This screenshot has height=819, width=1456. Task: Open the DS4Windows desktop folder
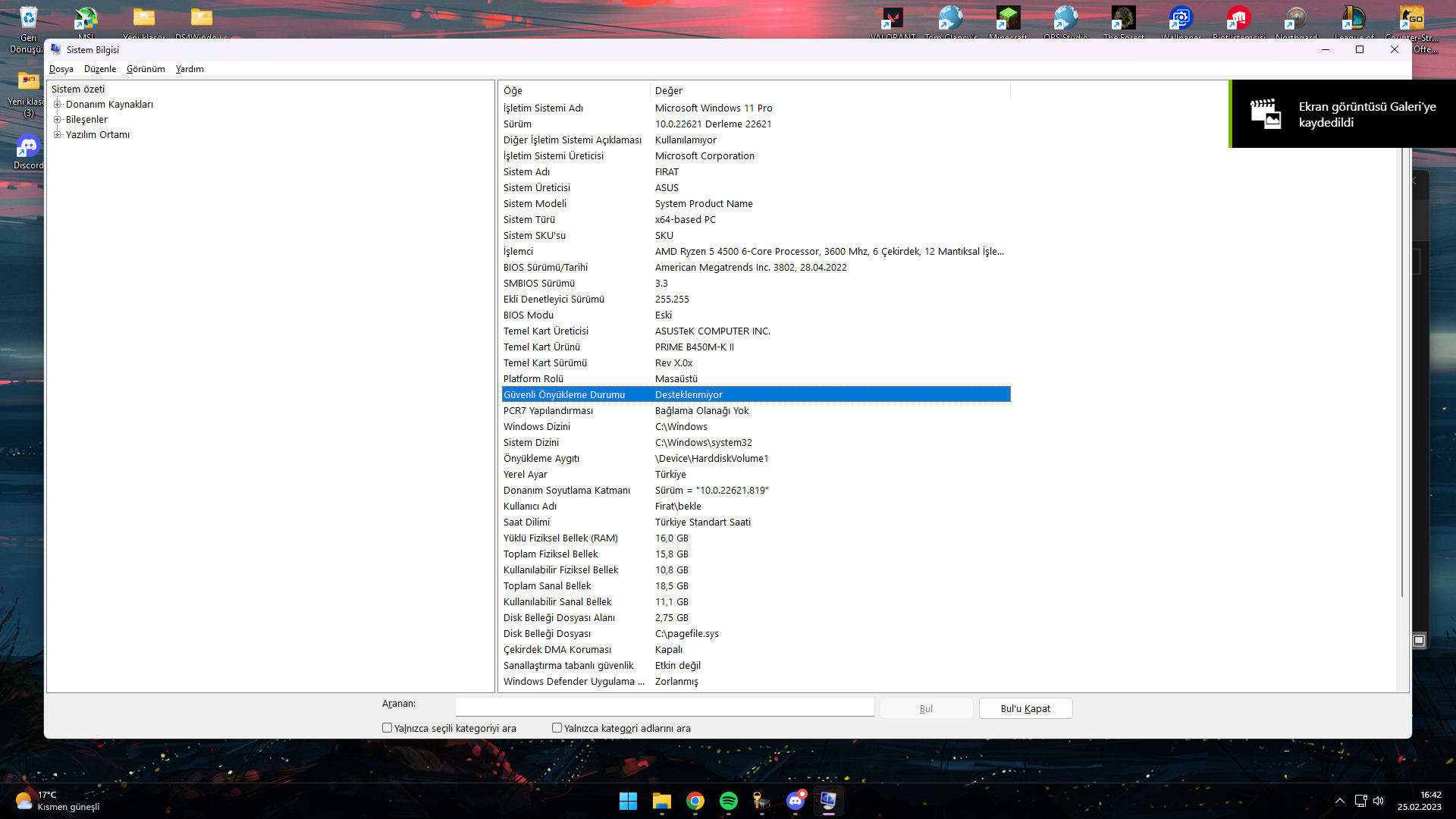(x=201, y=21)
